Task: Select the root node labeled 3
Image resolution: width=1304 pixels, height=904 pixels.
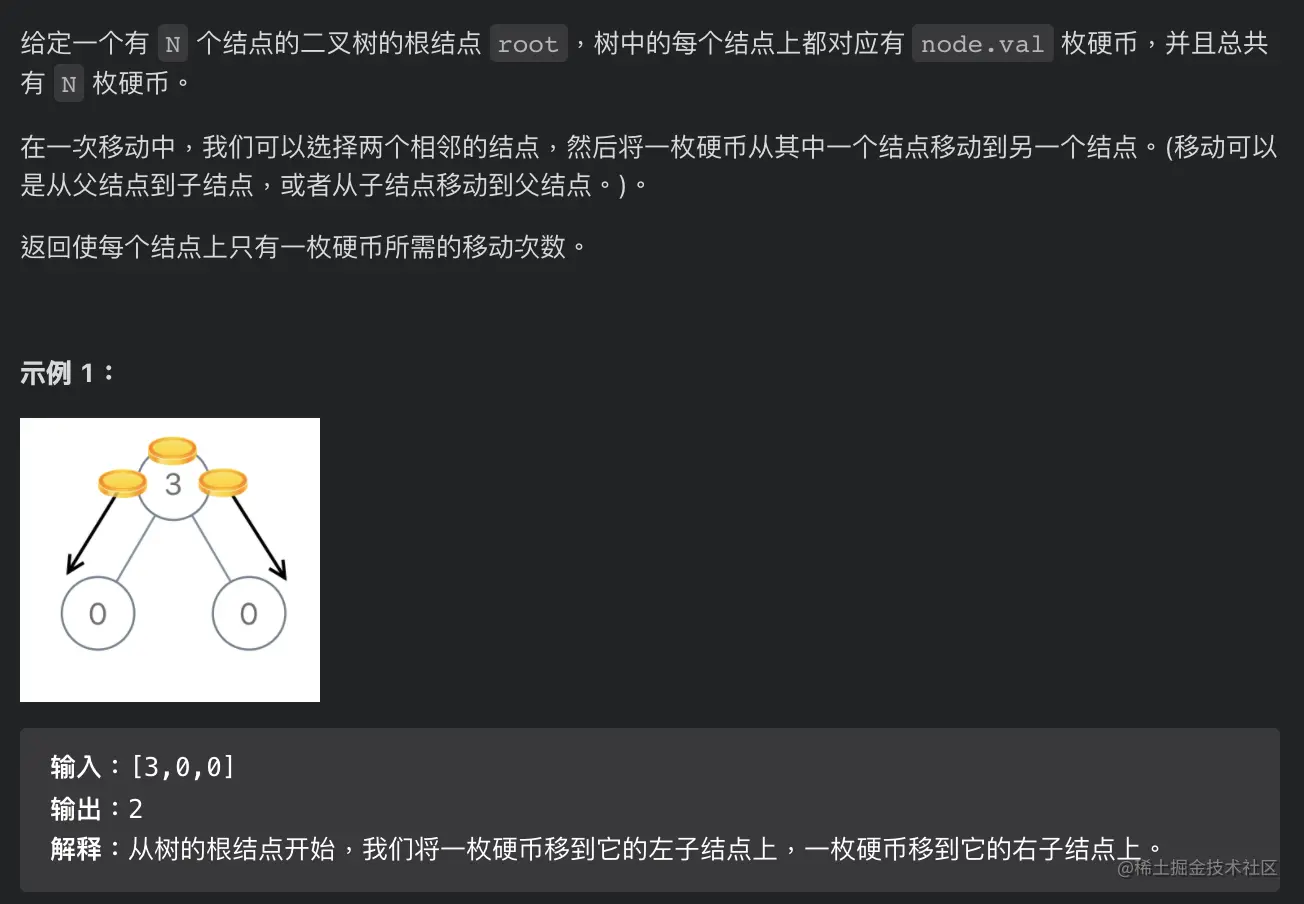Action: 173,485
